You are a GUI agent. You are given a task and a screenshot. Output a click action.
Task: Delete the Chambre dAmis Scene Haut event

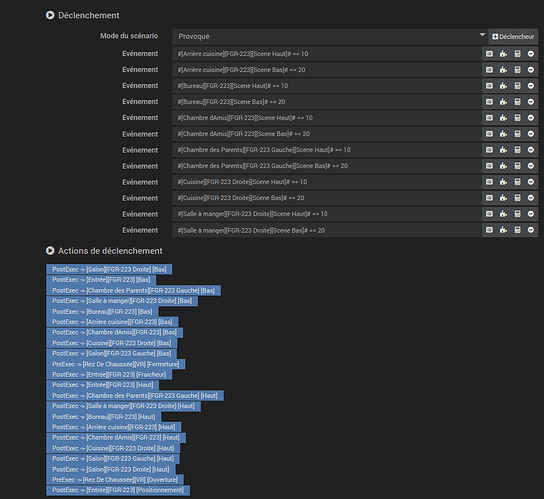coord(531,118)
